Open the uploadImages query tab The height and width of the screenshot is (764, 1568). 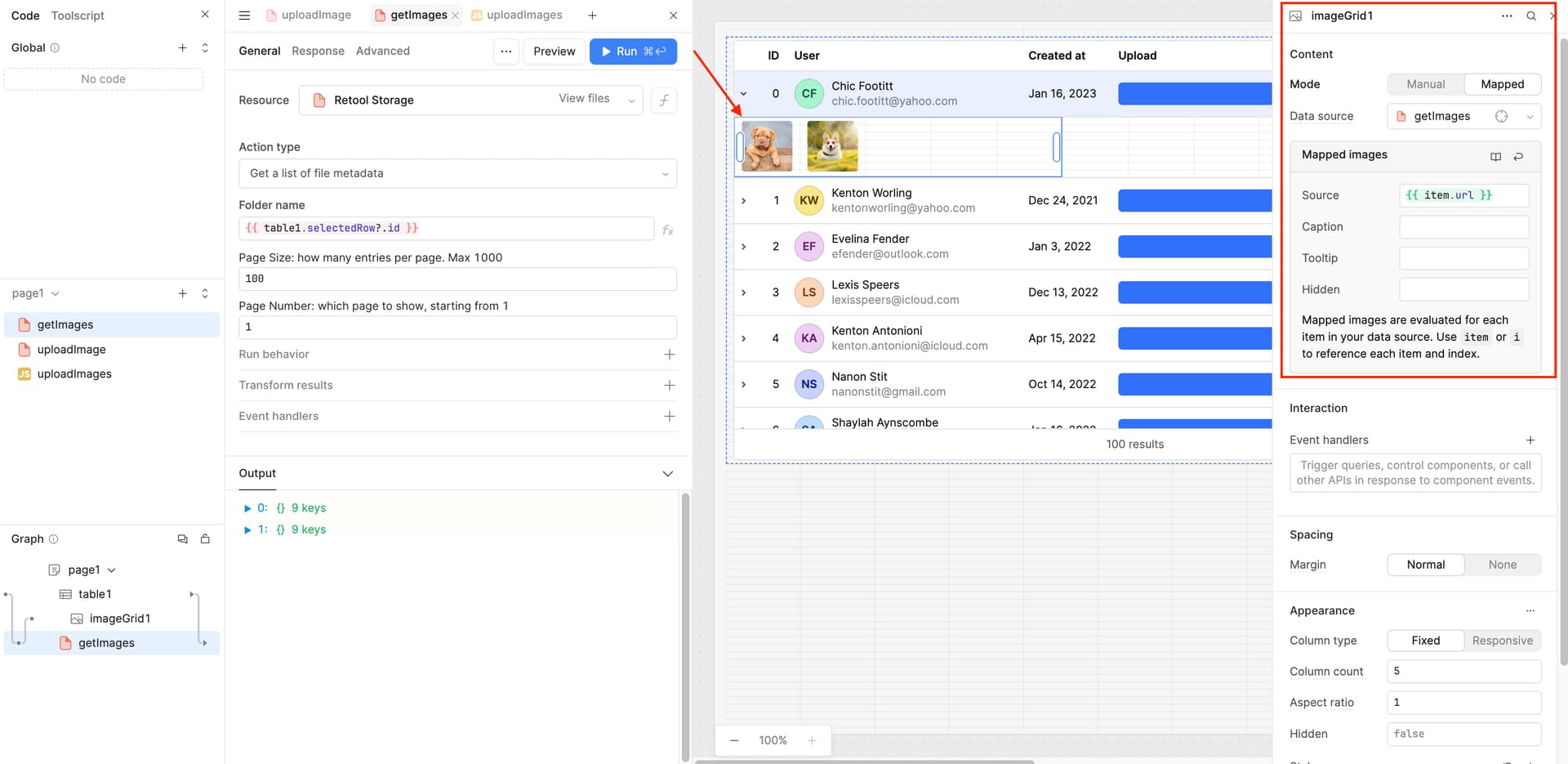[523, 16]
